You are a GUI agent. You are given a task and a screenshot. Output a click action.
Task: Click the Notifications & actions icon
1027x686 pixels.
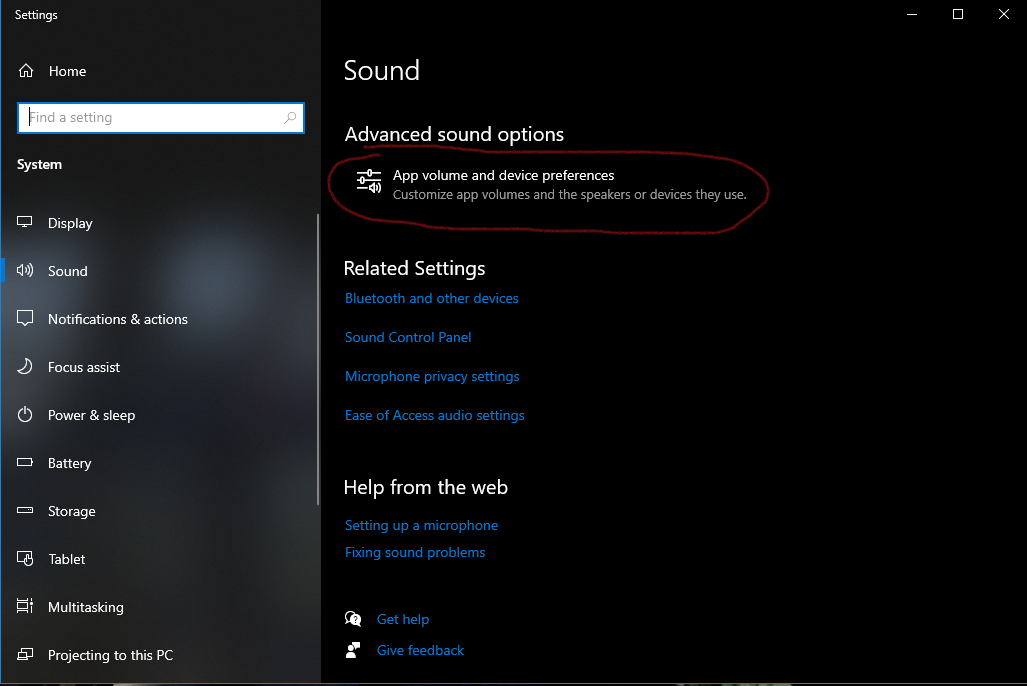26,319
